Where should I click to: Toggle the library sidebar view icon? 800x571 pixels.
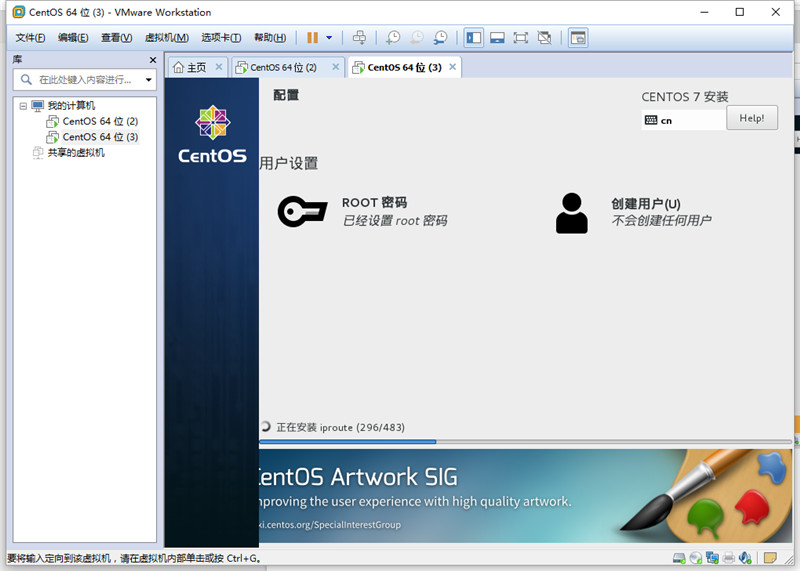(x=473, y=38)
